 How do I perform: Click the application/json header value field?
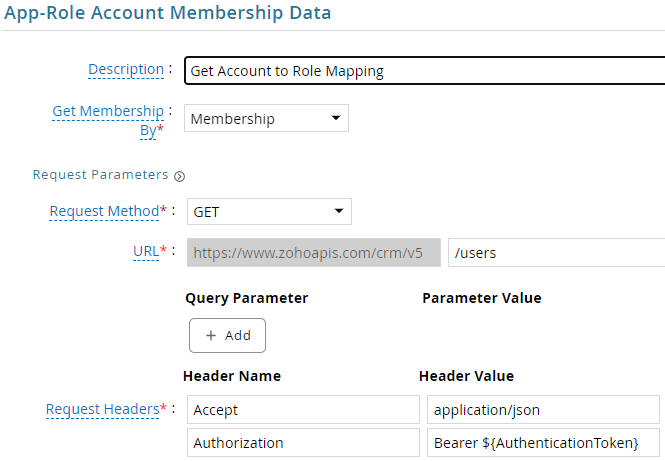coord(543,410)
